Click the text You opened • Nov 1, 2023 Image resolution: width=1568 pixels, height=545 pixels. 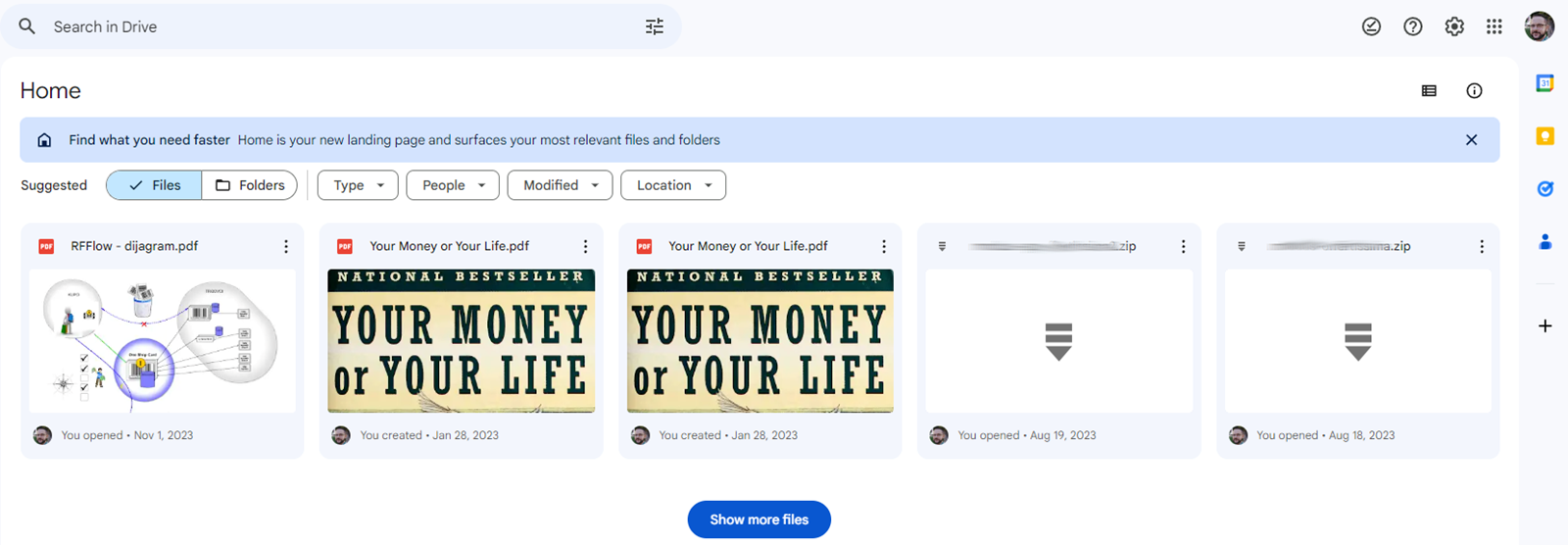click(x=127, y=435)
